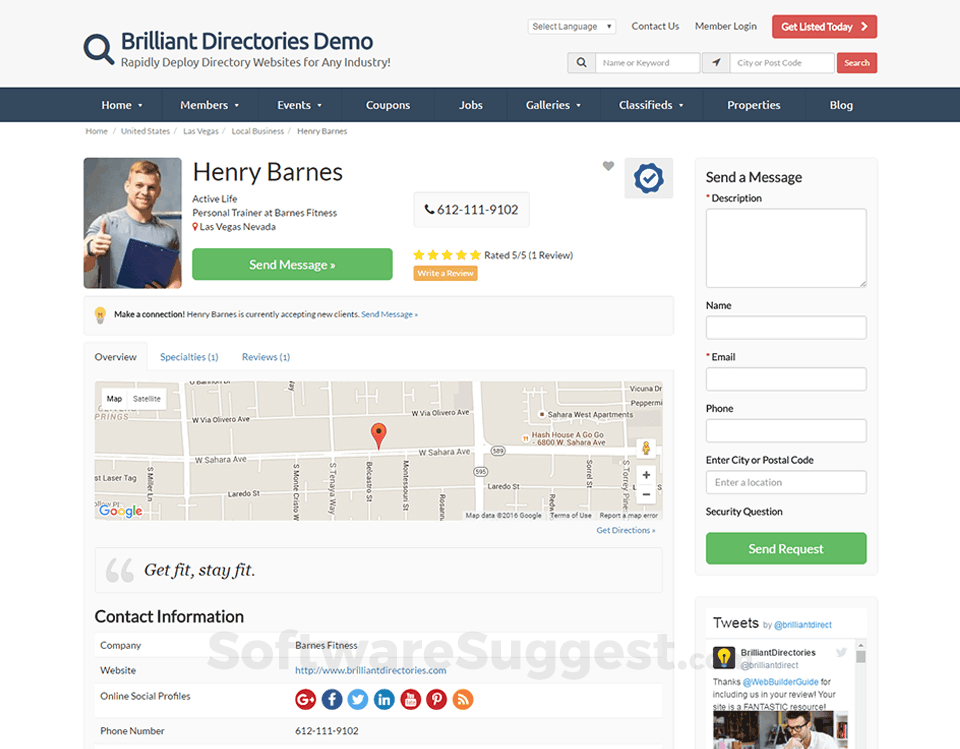The image size is (960, 749).
Task: Toggle the Map view button
Action: [x=113, y=398]
